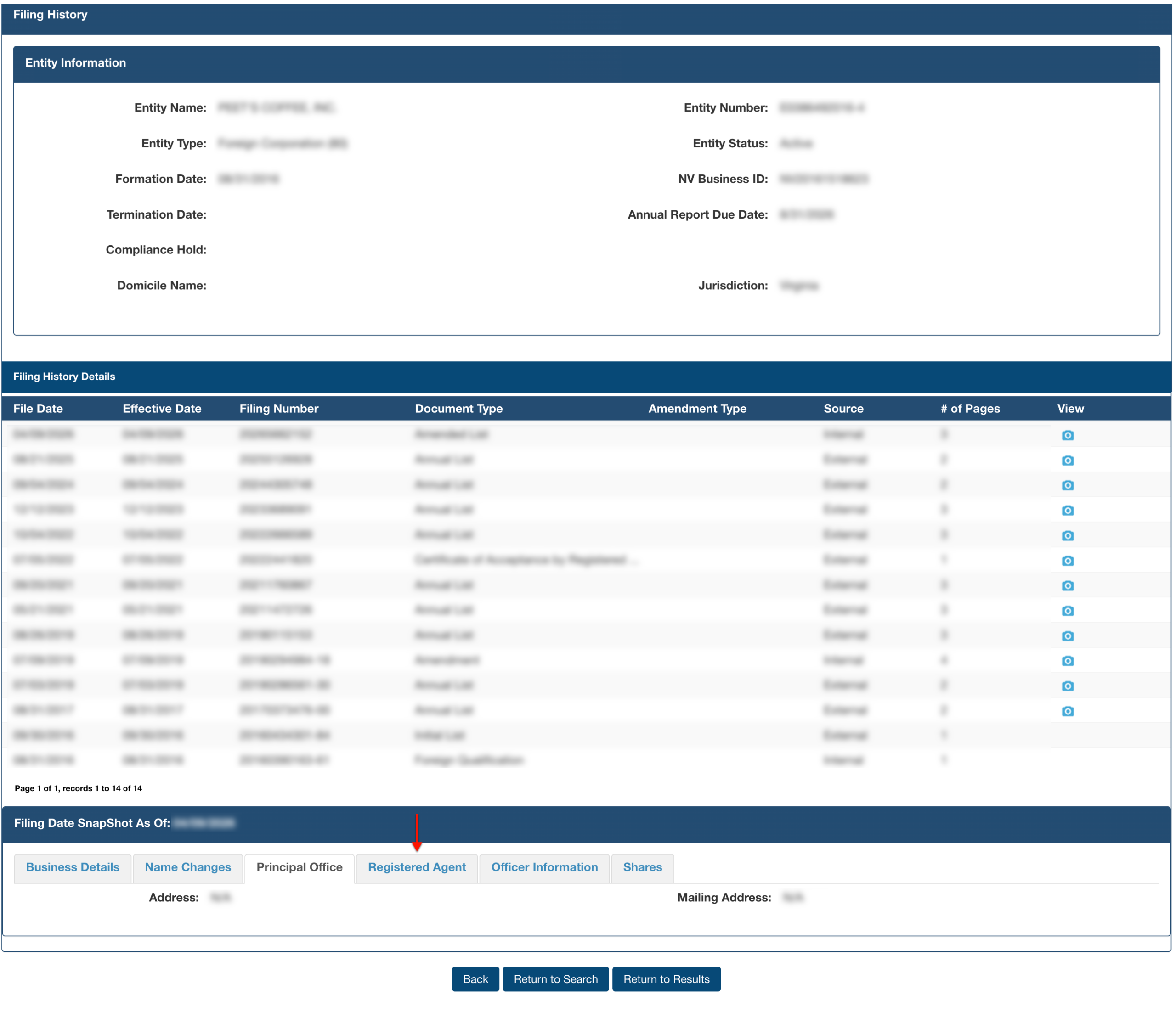The height and width of the screenshot is (1023, 1176).
Task: Open the Registered Agent tab
Action: pos(416,867)
